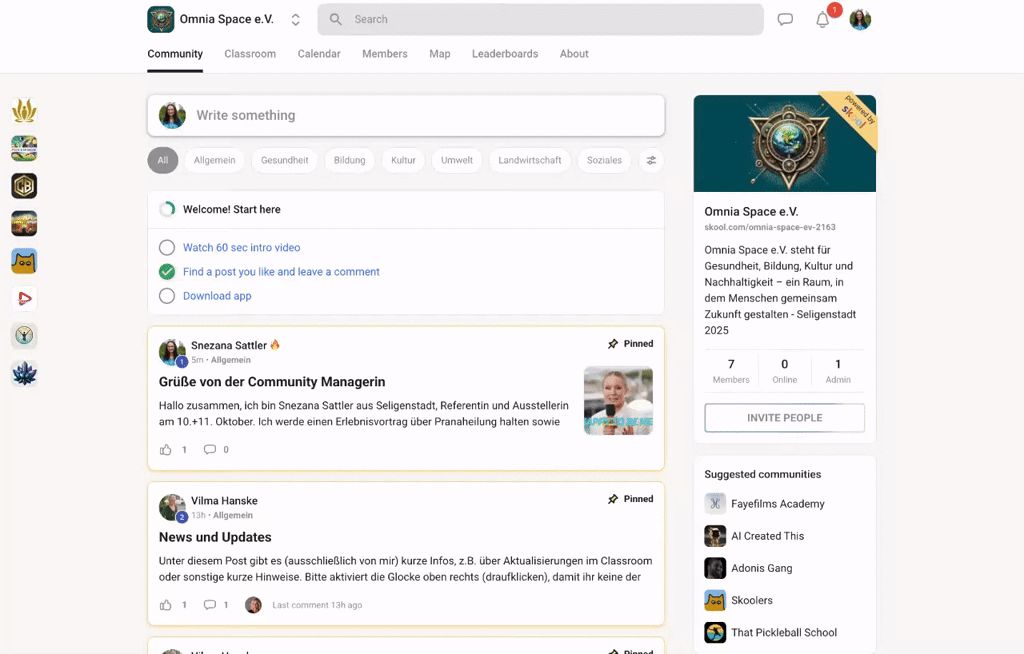The height and width of the screenshot is (654, 1024).
Task: Switch to the Community tab
Action: (x=175, y=54)
